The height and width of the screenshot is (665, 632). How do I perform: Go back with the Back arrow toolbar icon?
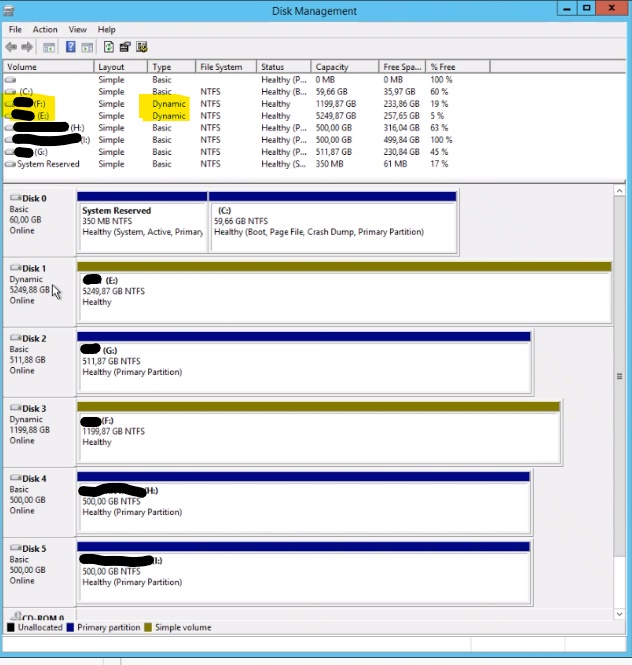tap(11, 47)
